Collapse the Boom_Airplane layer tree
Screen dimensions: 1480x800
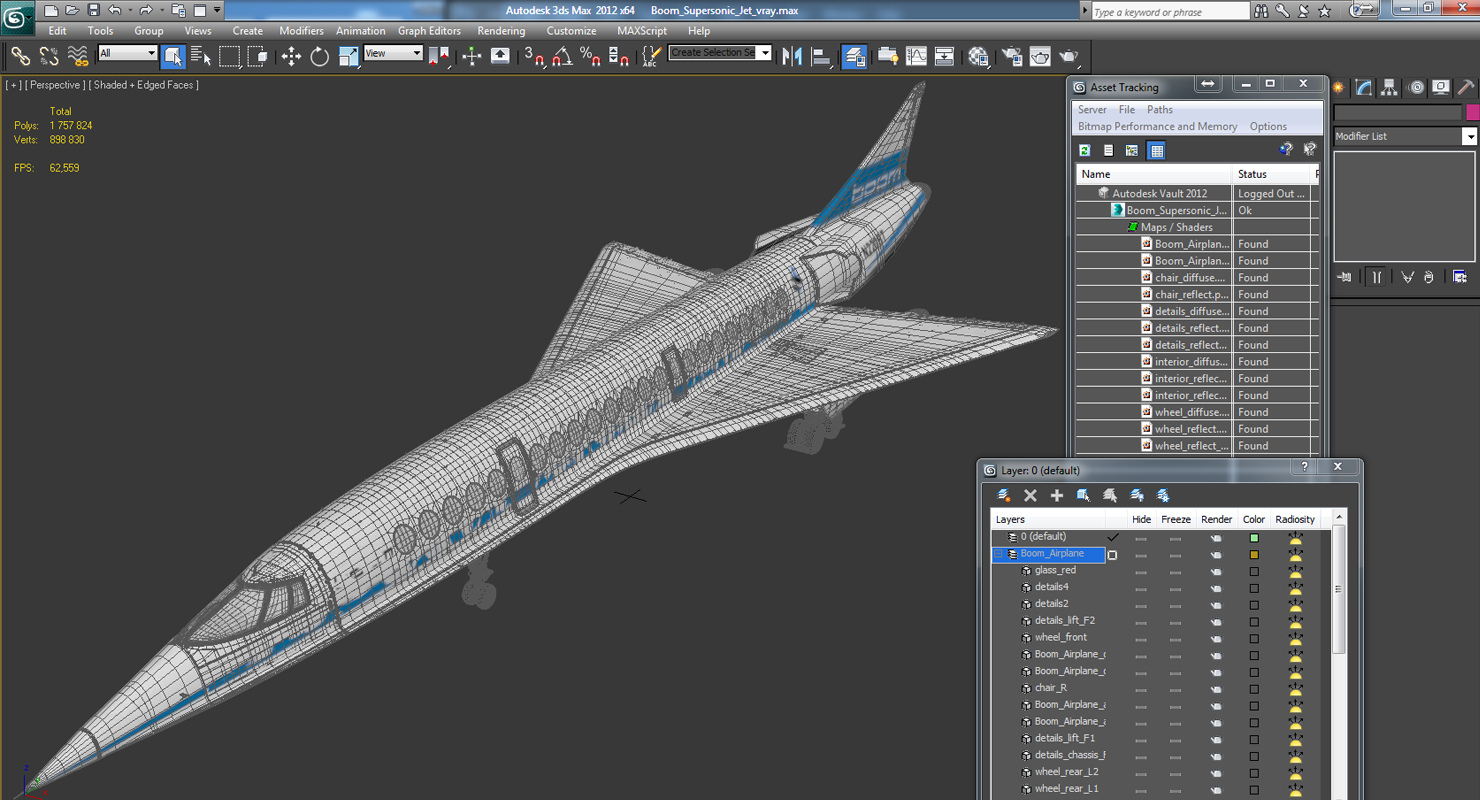pos(998,554)
